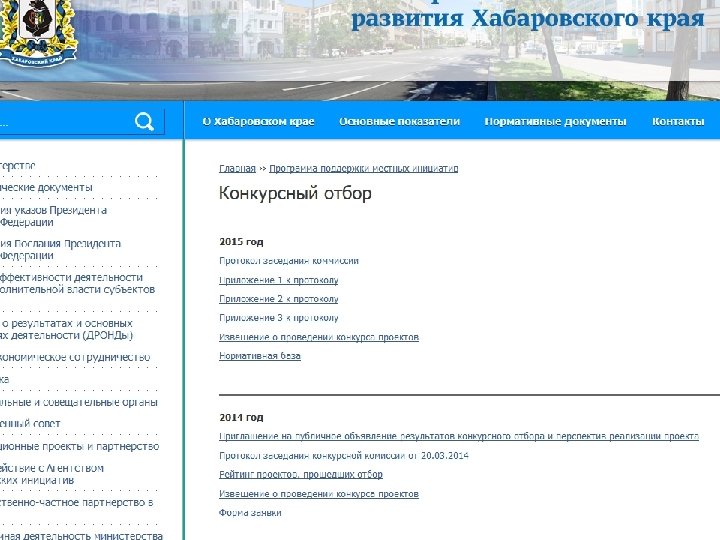Image resolution: width=720 pixels, height=540 pixels.
Task: Open 'Приложение 2 к протоколу' link
Action: [279, 299]
